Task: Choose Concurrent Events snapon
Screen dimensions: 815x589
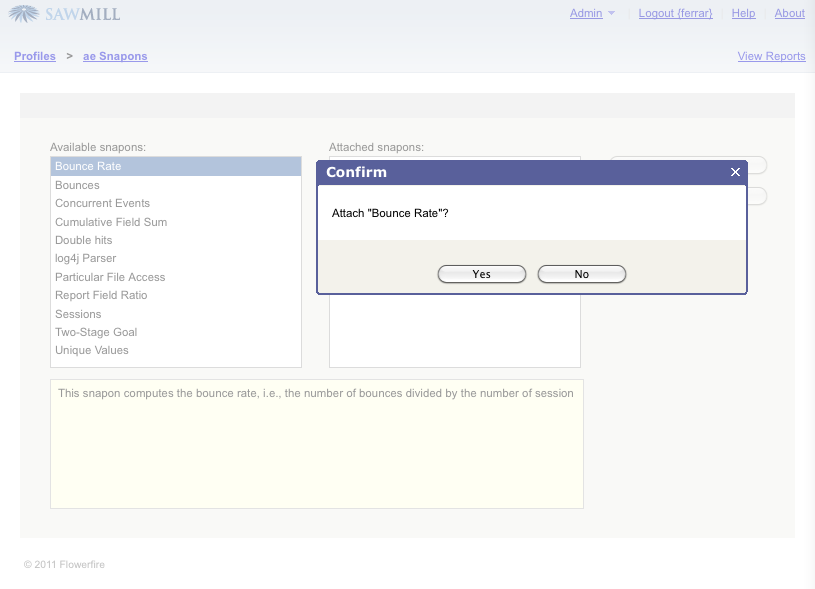Action: (102, 203)
